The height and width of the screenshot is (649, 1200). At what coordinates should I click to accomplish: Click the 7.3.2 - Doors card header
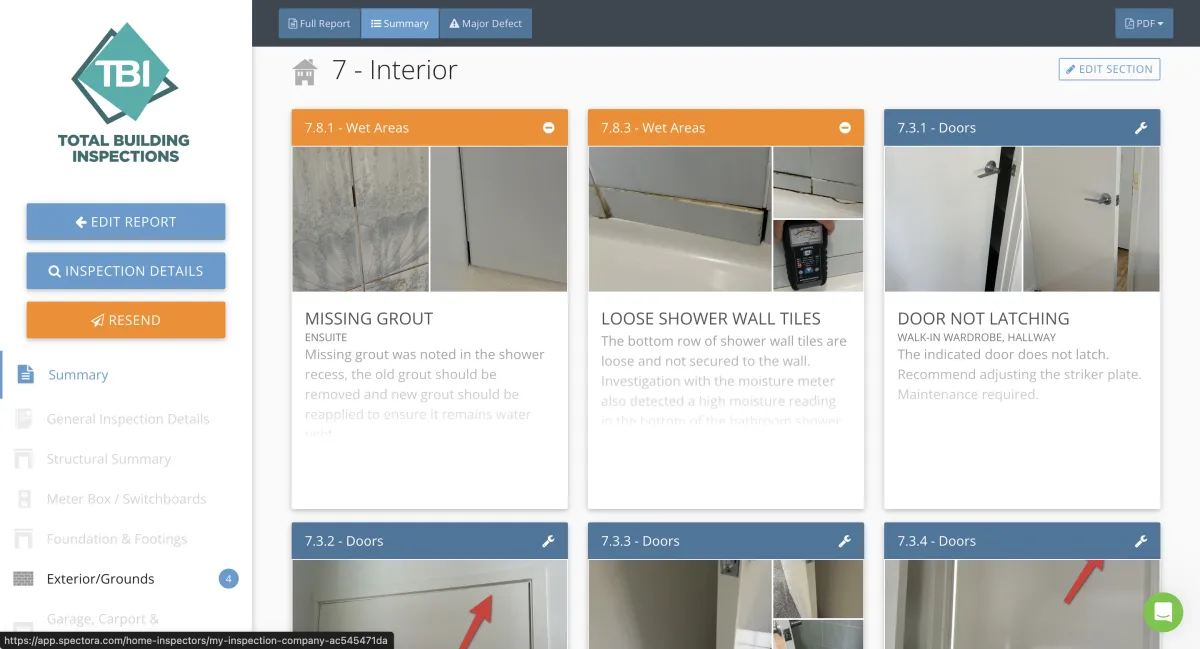pos(430,541)
